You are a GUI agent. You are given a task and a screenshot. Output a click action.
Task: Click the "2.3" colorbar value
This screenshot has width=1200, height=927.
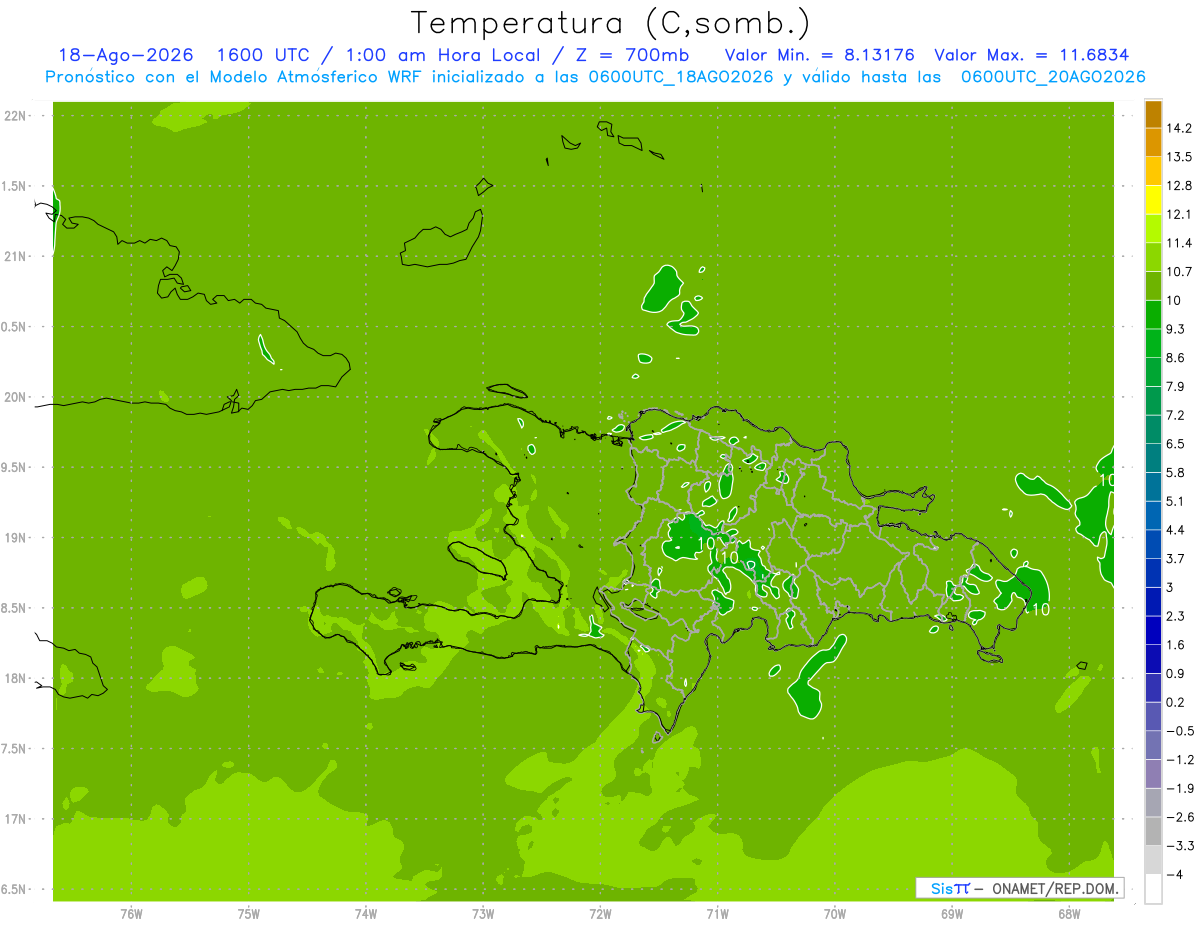pos(1176,616)
